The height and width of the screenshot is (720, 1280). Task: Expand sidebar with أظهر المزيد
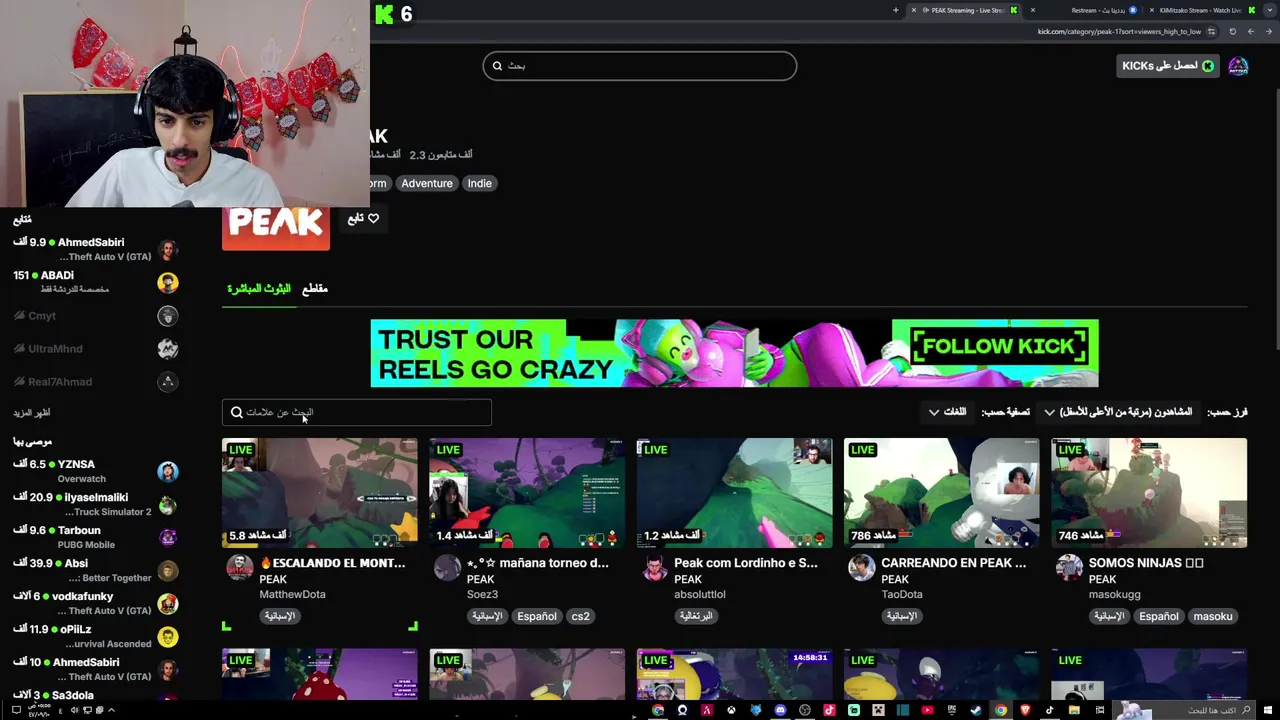click(32, 412)
